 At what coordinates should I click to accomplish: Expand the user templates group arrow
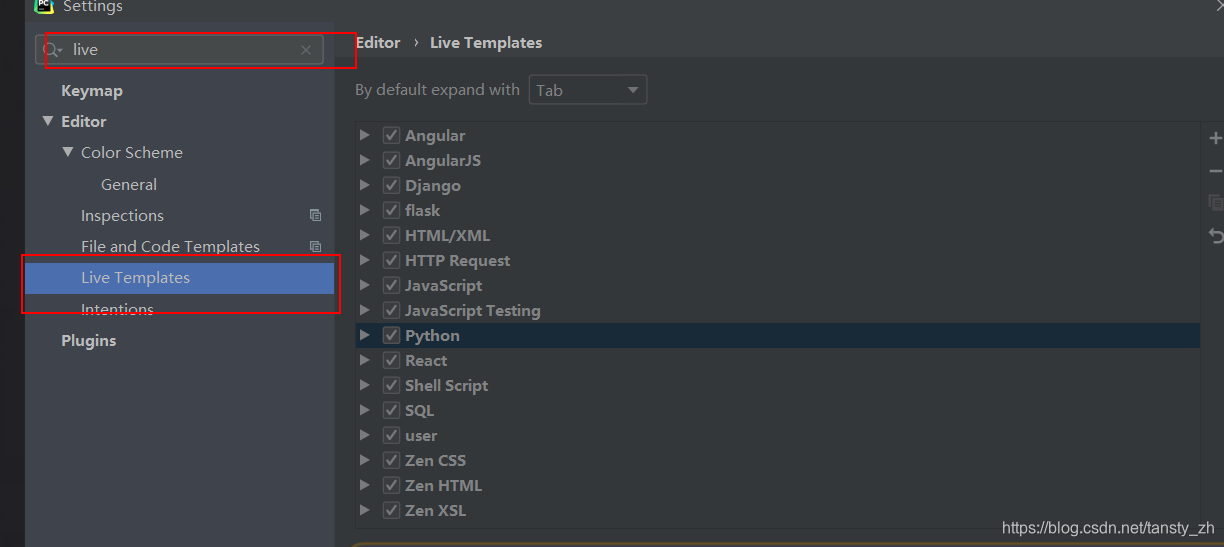(365, 435)
